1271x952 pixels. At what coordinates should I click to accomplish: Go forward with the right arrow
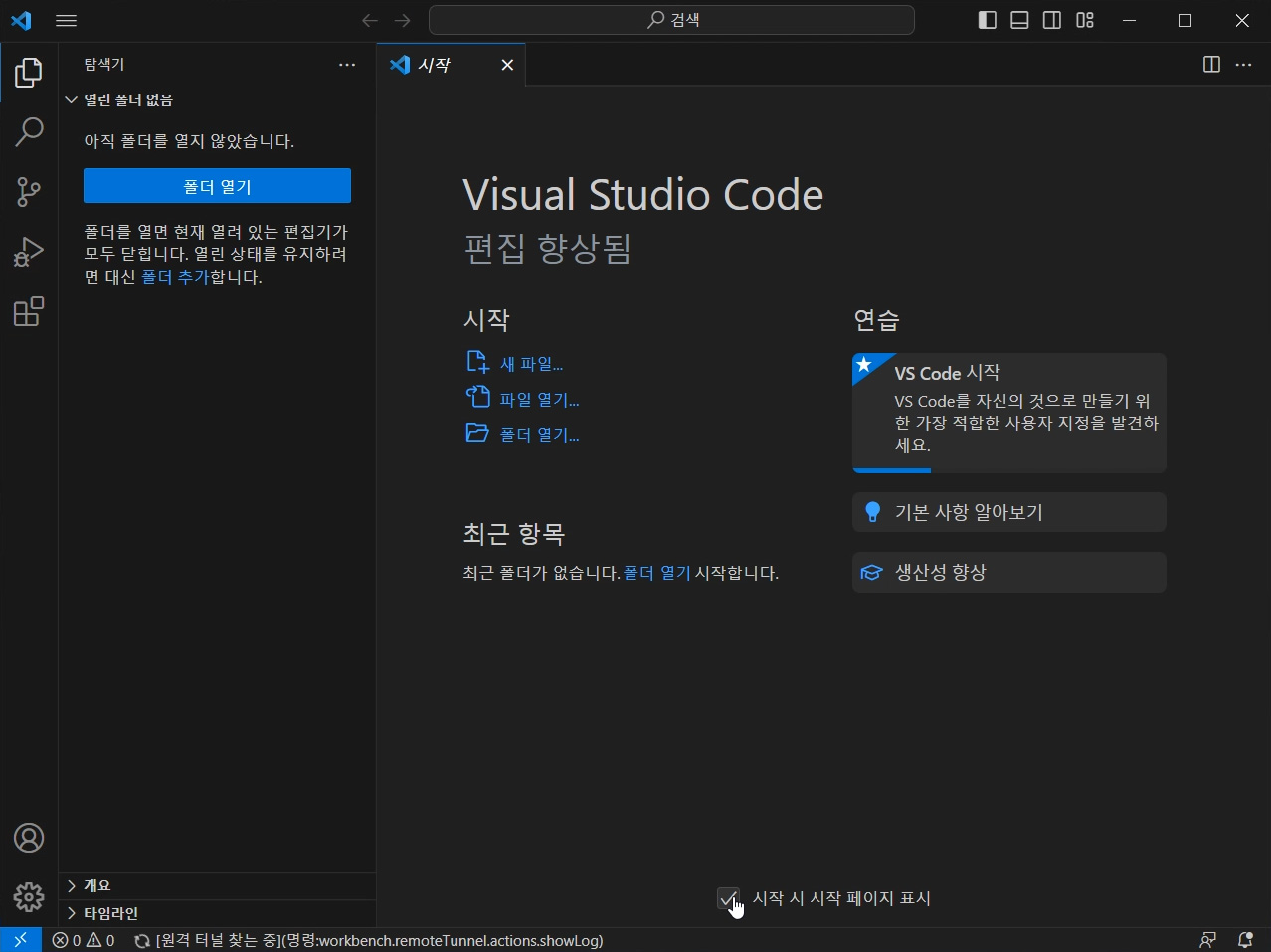coord(403,20)
